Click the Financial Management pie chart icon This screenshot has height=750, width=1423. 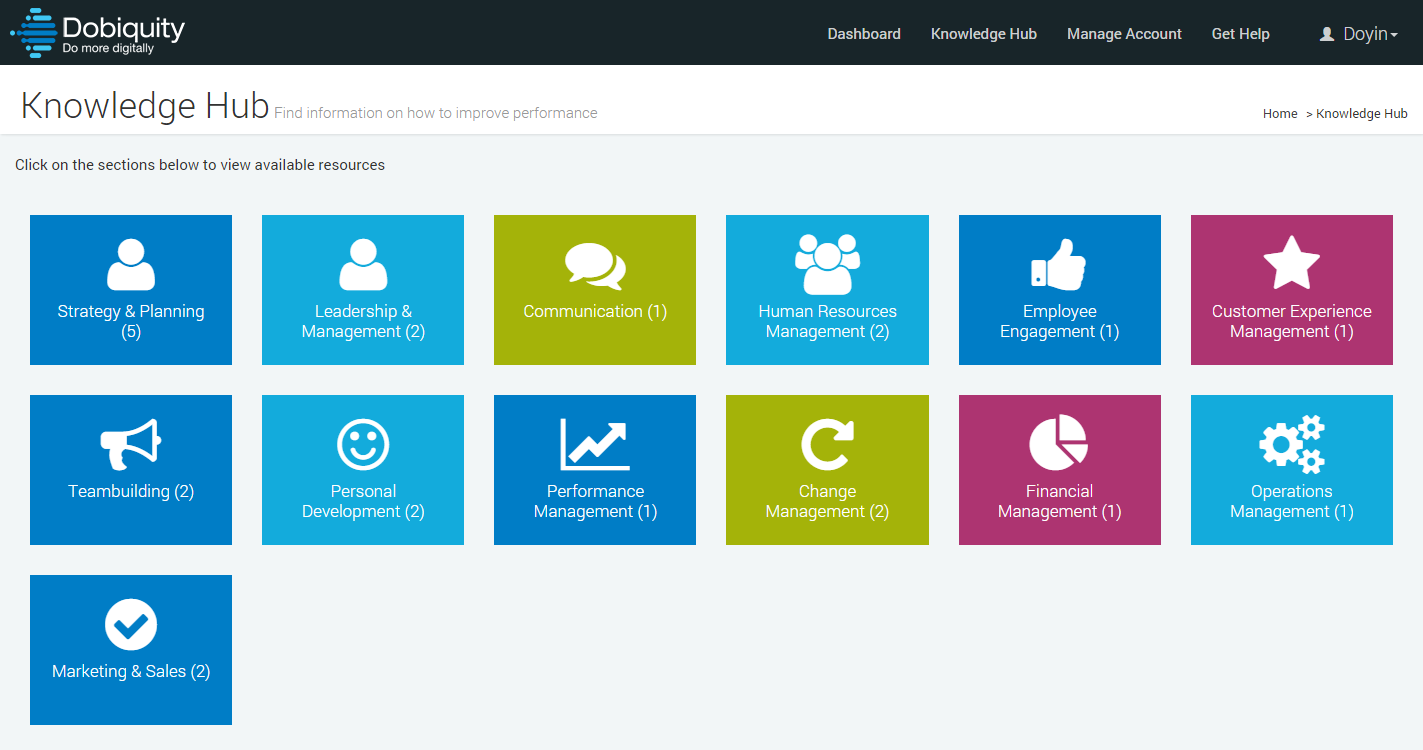click(1059, 443)
